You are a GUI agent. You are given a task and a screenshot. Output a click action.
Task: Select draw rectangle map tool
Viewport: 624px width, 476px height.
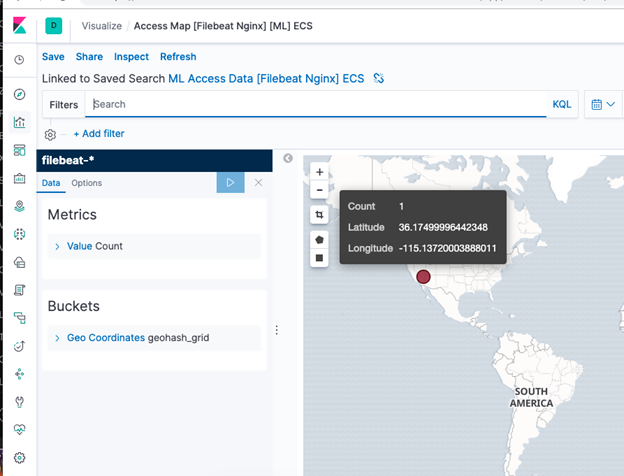coord(319,258)
